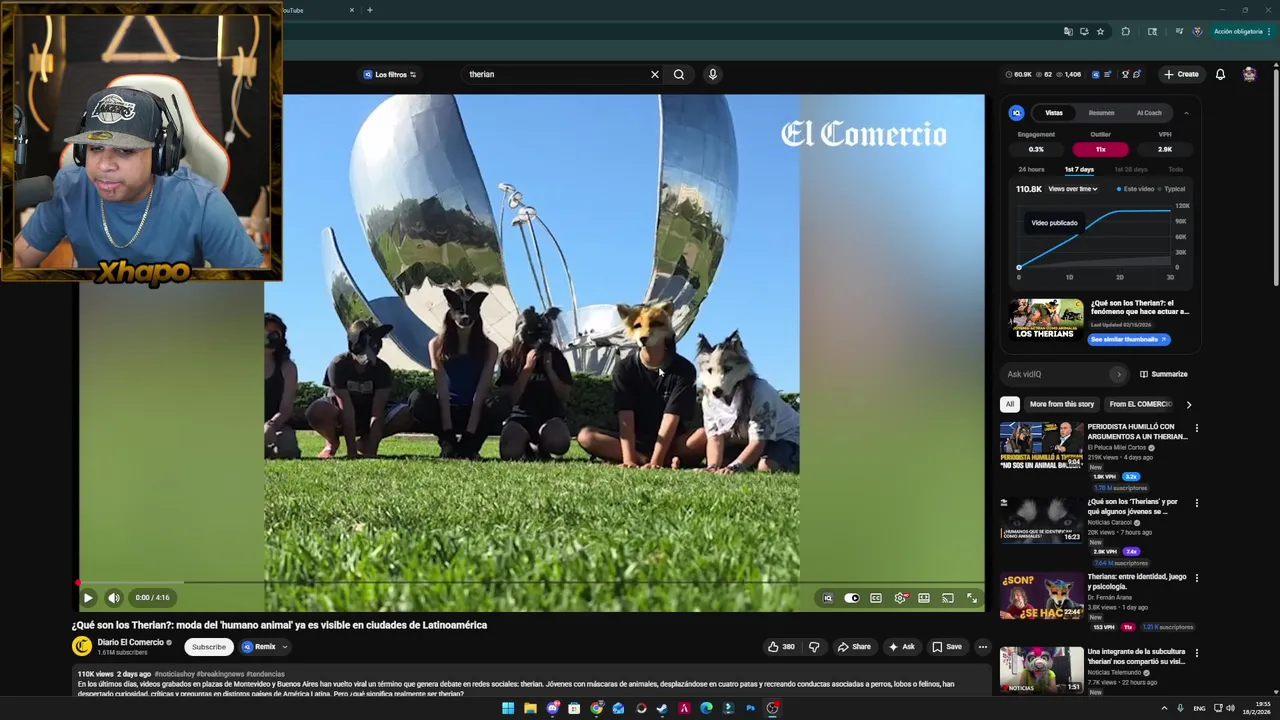The image size is (1280, 720).
Task: Subscribe to Diario El Comercio
Action: click(209, 647)
